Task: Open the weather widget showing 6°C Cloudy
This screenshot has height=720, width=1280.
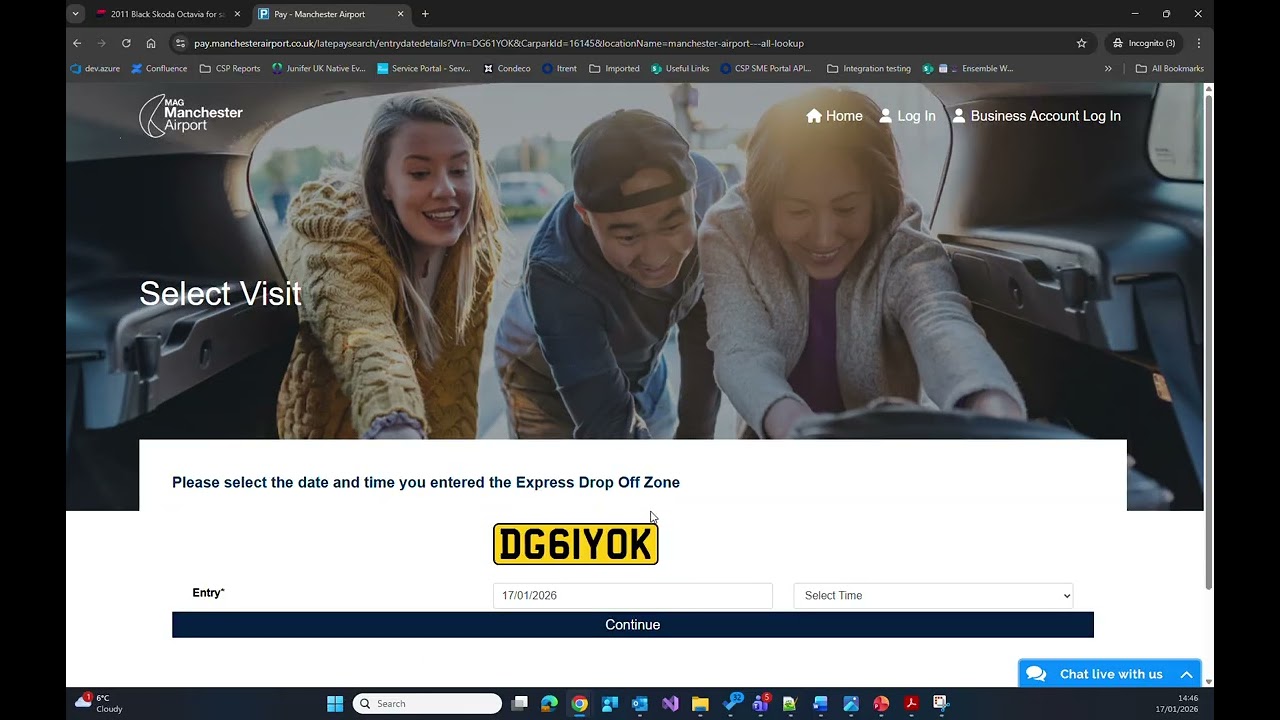Action: (x=99, y=703)
